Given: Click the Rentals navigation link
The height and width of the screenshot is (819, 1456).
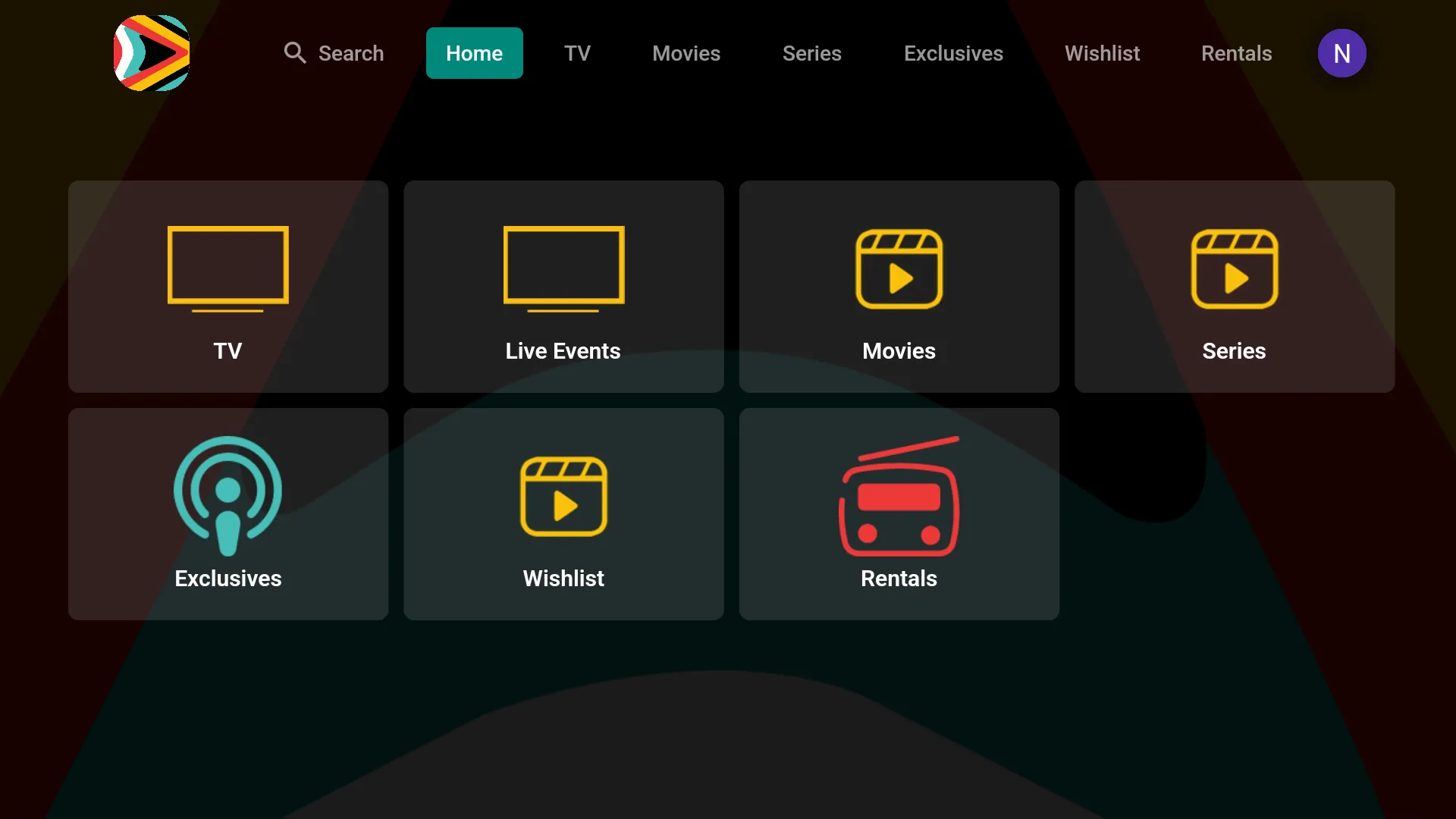Looking at the screenshot, I should point(1236,53).
